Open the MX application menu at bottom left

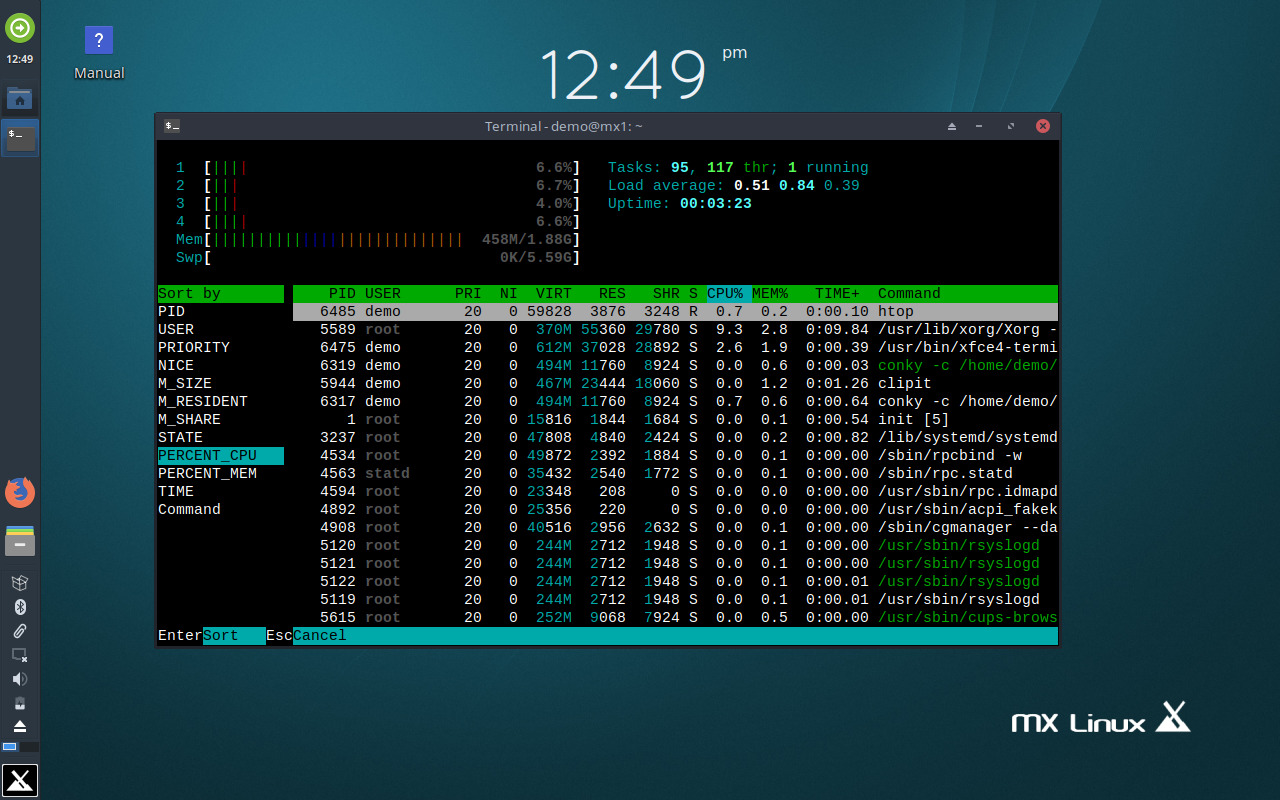point(20,780)
